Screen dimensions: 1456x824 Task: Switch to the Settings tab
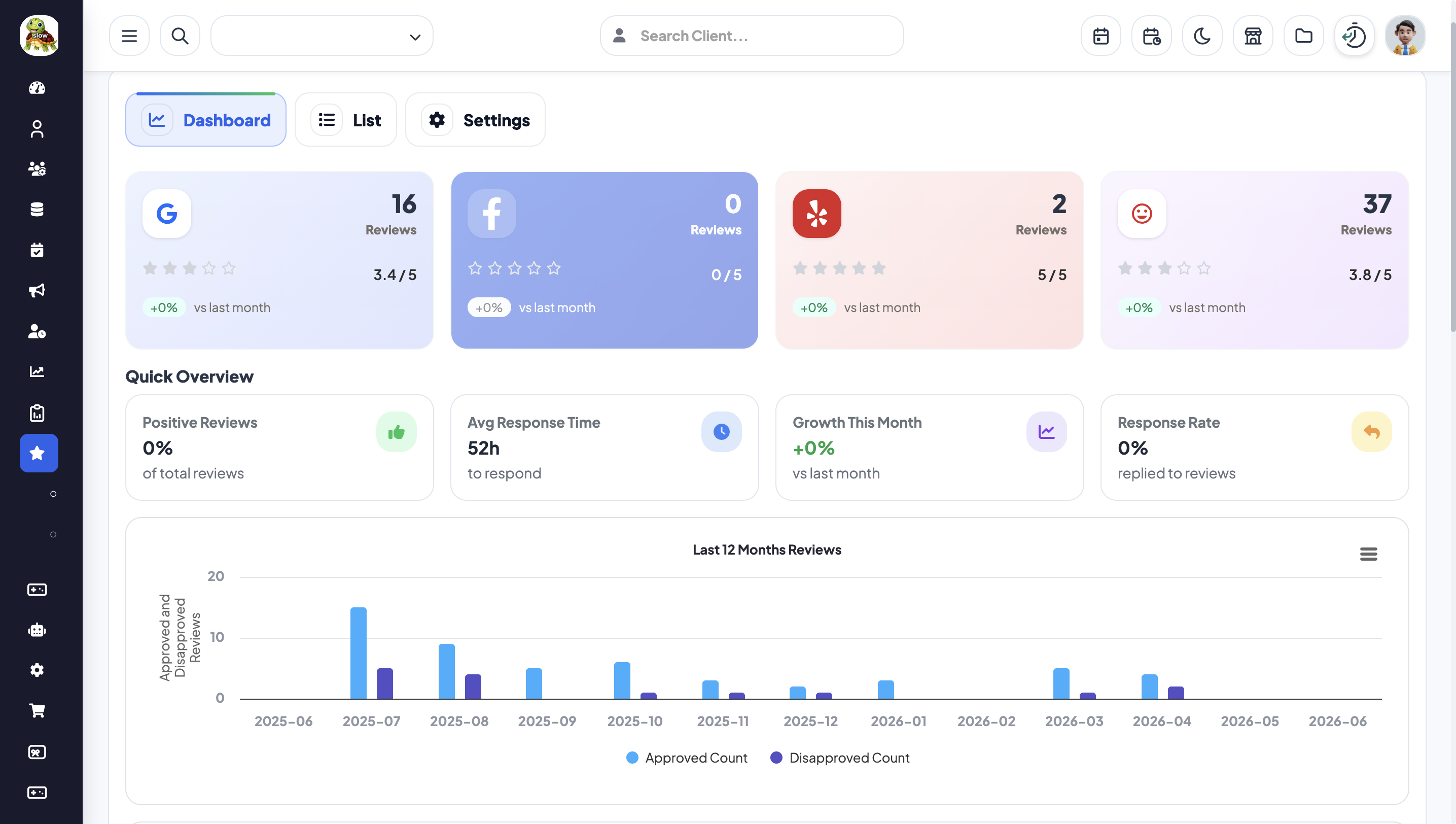coord(475,119)
